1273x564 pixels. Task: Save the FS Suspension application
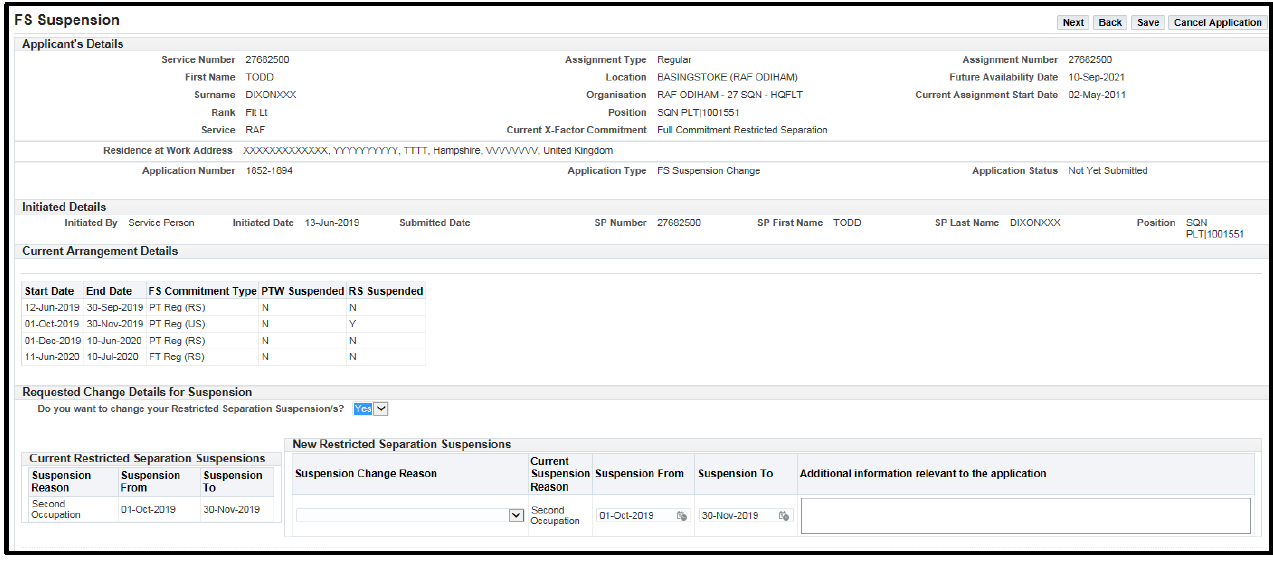[1148, 22]
